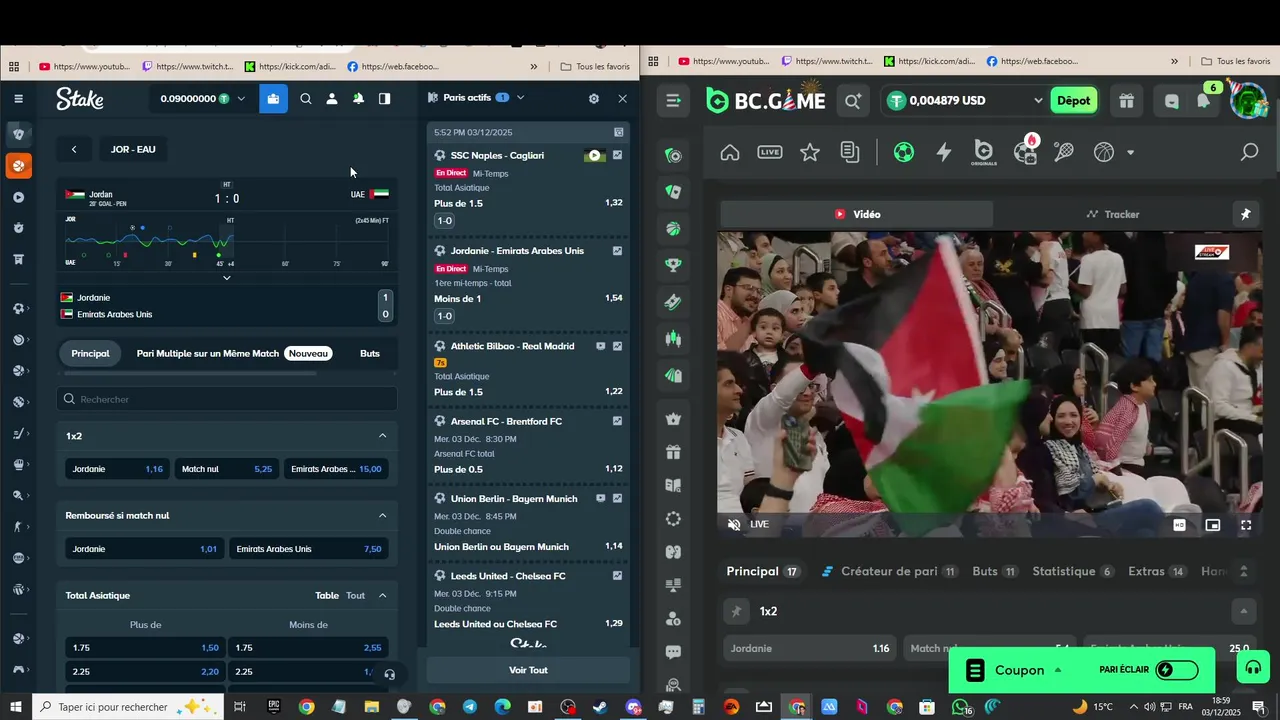This screenshot has width=1280, height=720.
Task: Toggle Stake side panel layout icon
Action: (384, 99)
